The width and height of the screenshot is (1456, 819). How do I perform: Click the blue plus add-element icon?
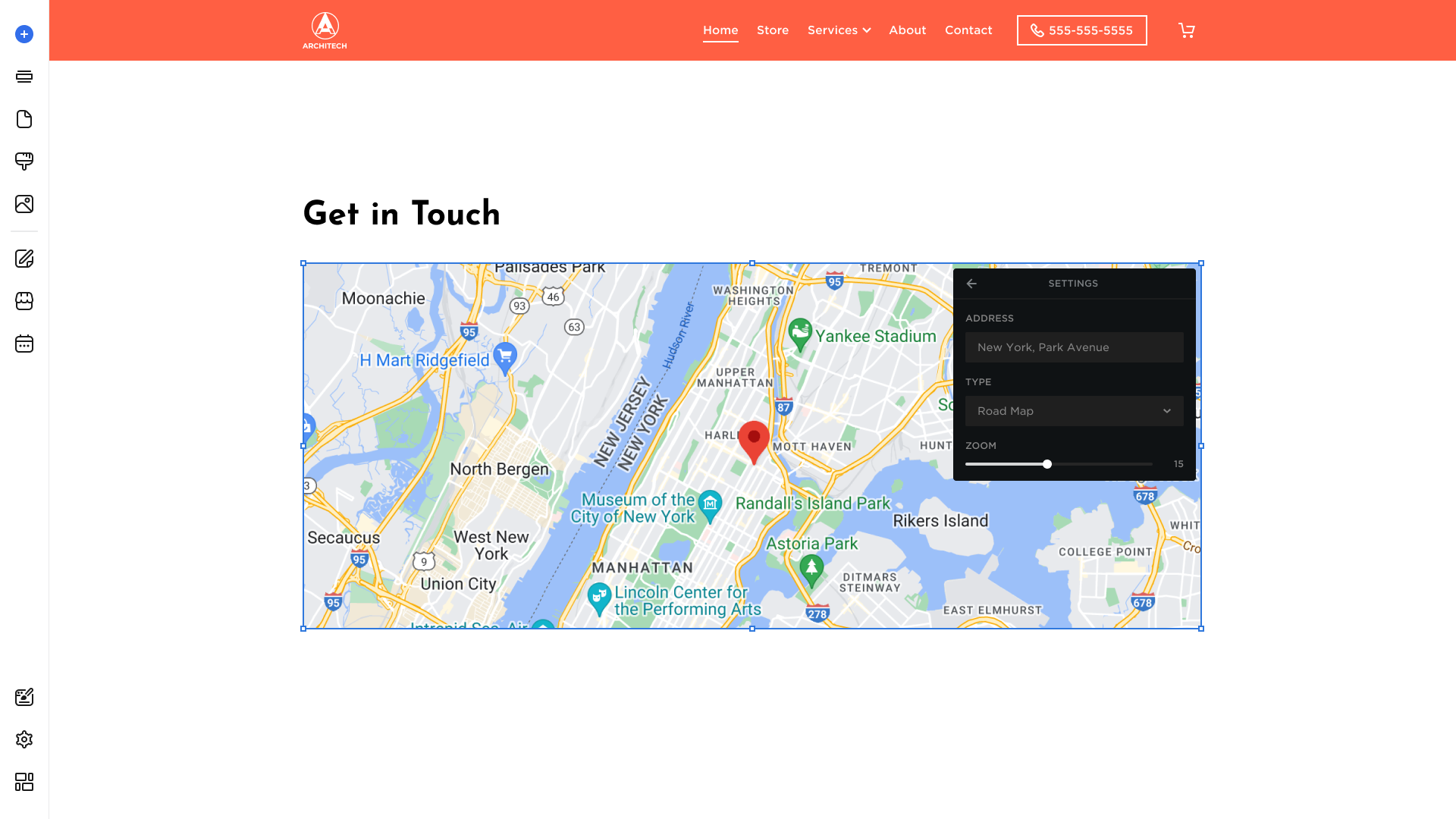pos(24,34)
